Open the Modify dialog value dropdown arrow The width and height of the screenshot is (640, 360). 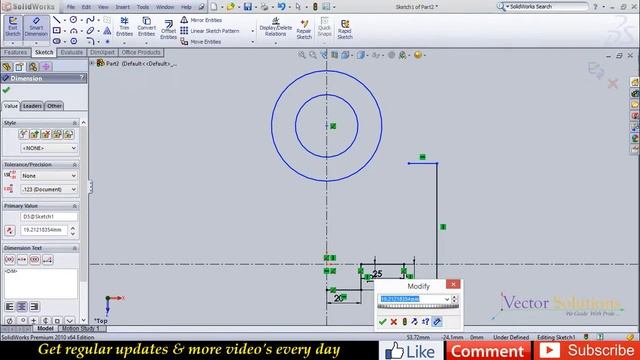pyautogui.click(x=447, y=299)
